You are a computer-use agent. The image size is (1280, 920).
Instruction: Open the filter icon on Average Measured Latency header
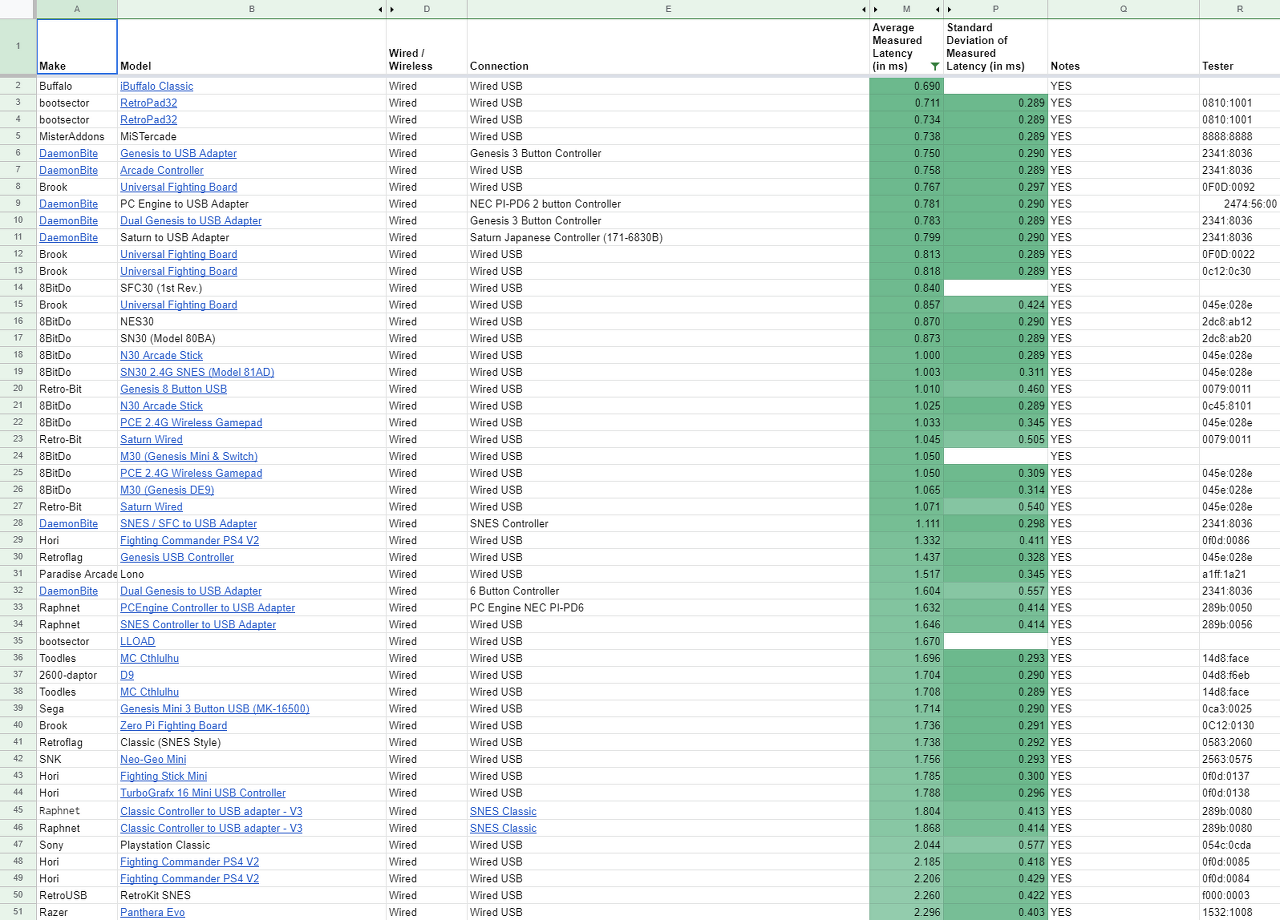point(935,66)
